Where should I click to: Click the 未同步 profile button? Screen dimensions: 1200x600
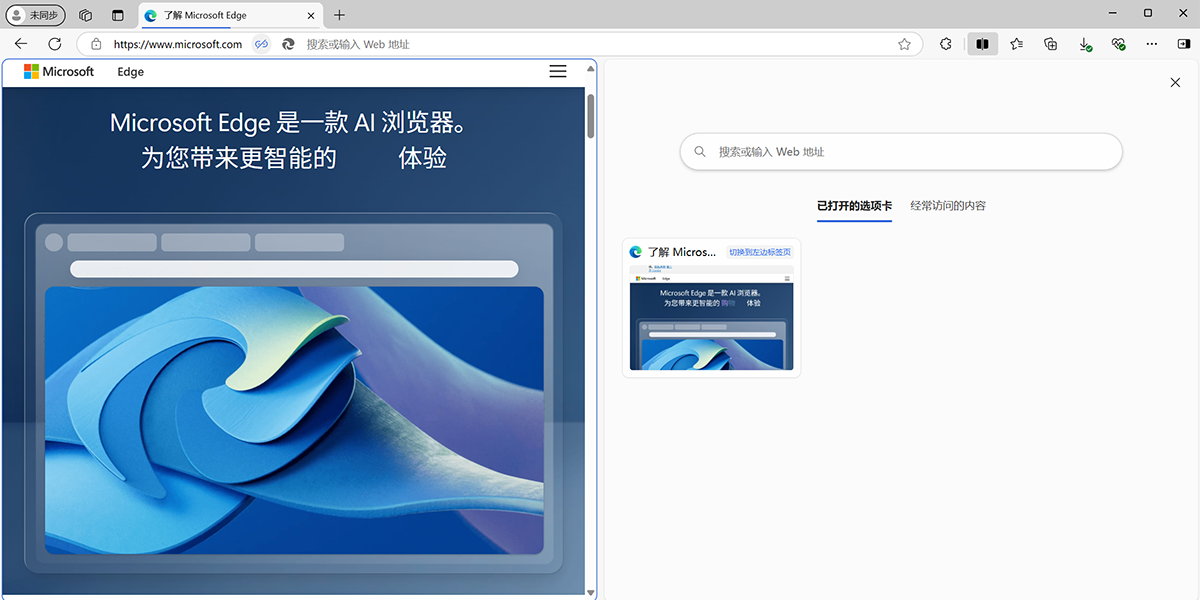pos(34,15)
